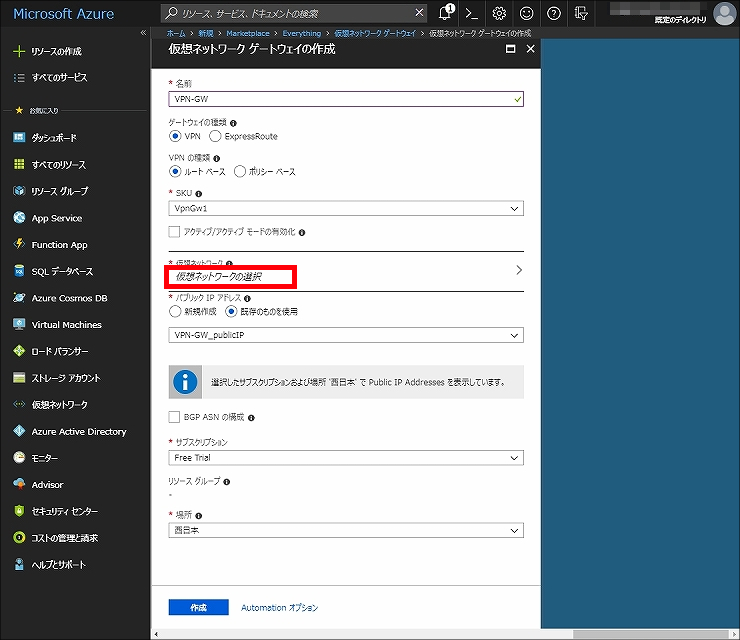Show info tooltip for ゲートウェイの種類

point(233,123)
